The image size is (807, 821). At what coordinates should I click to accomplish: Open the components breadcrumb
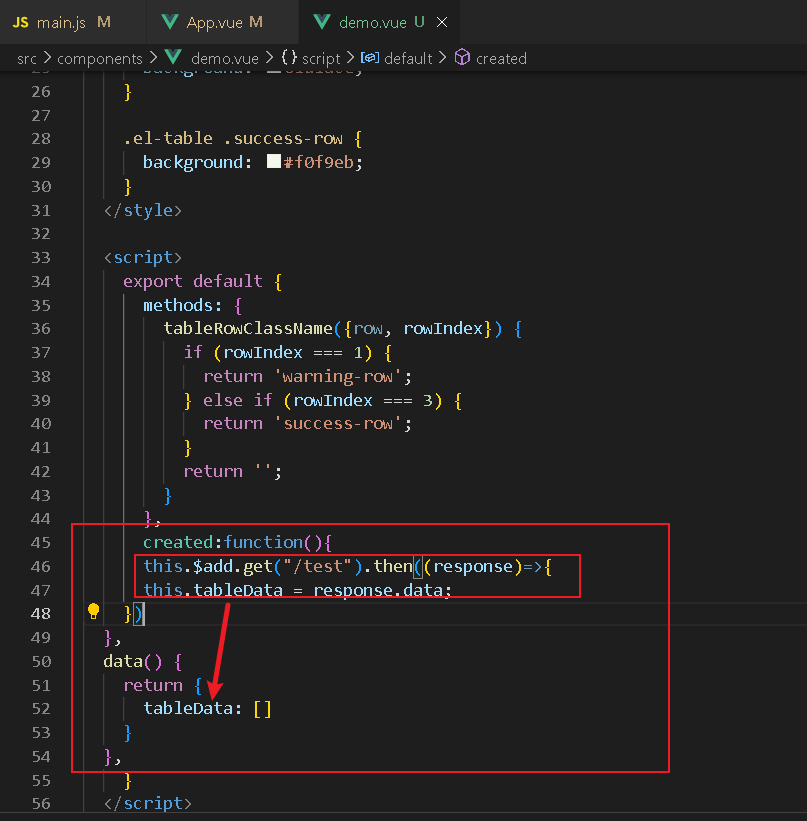pyautogui.click(x=100, y=59)
